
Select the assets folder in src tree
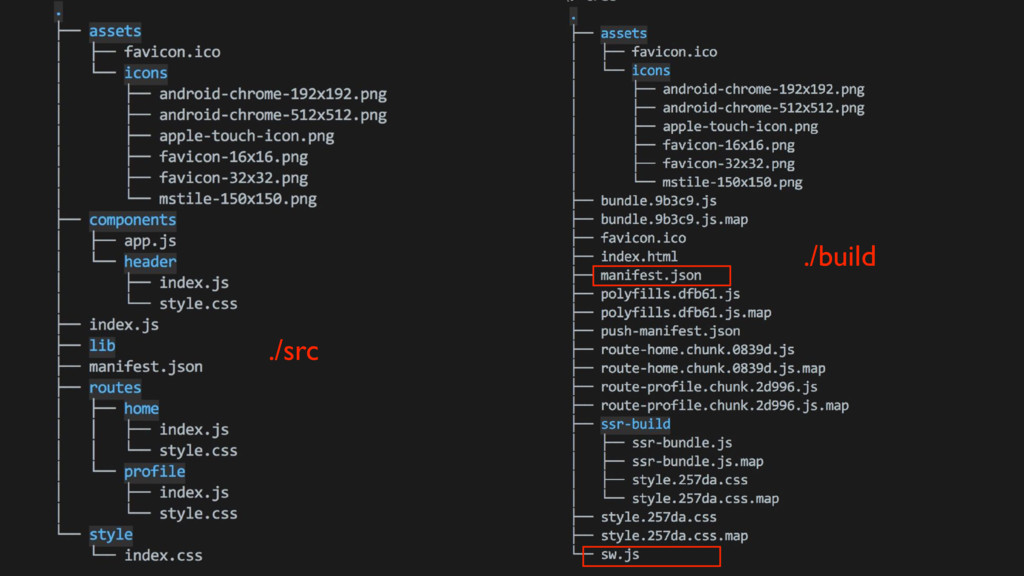coord(115,31)
